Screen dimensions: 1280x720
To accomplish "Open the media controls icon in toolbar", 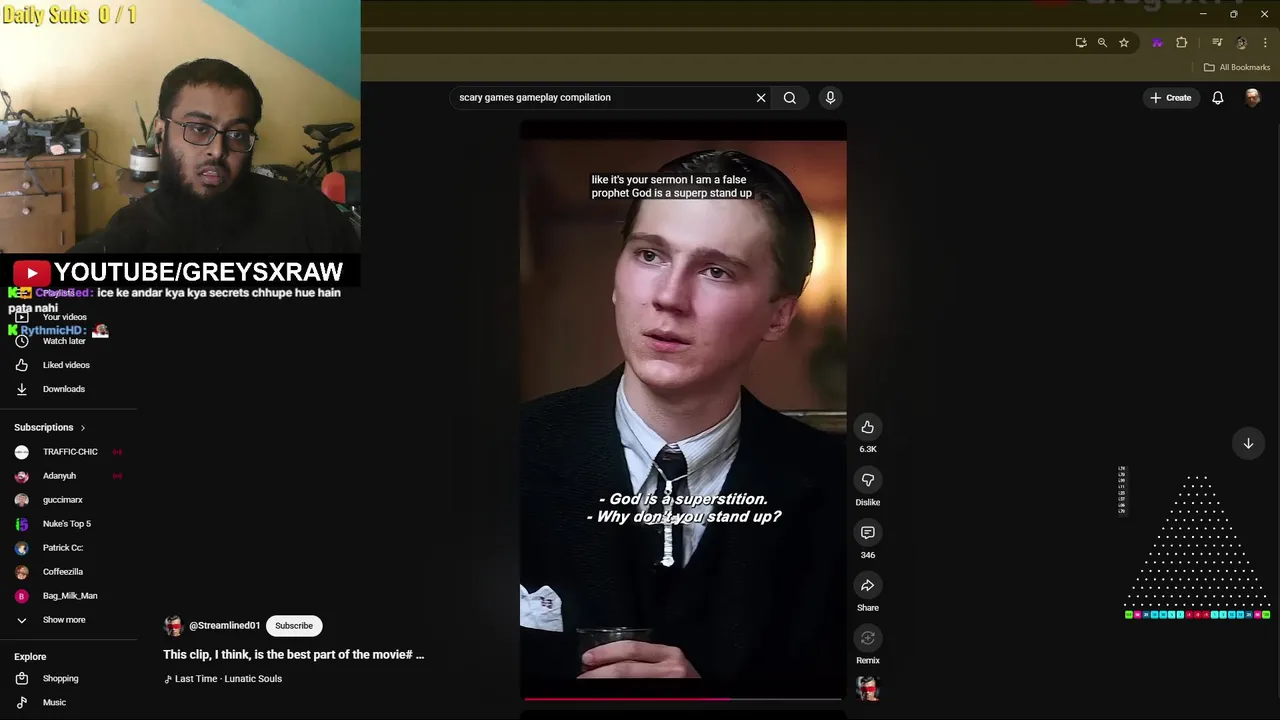I will (x=1217, y=43).
